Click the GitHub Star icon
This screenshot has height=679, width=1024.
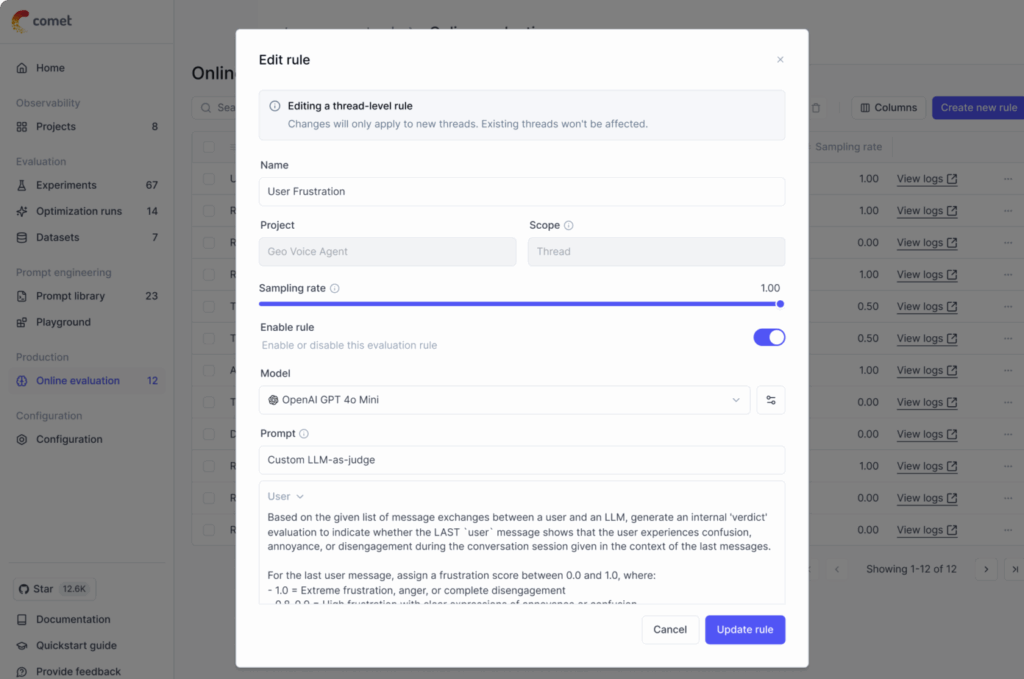(x=22, y=589)
